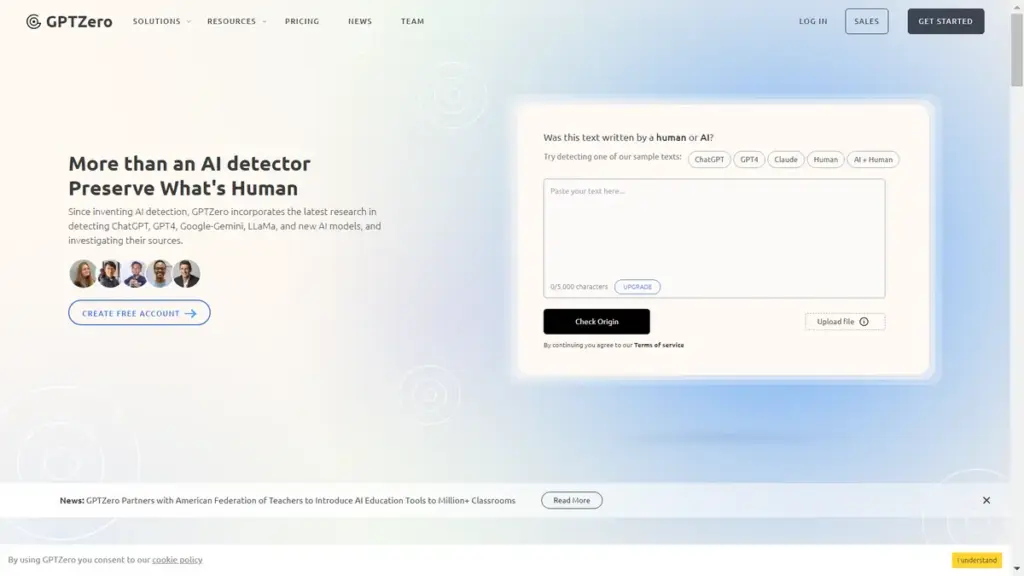Click the Get Started button
Viewport: 1024px width, 576px height.
click(946, 22)
